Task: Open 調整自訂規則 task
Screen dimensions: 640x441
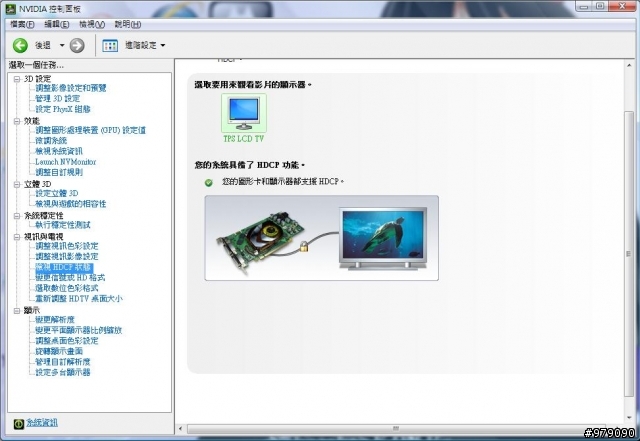Action: (59, 172)
